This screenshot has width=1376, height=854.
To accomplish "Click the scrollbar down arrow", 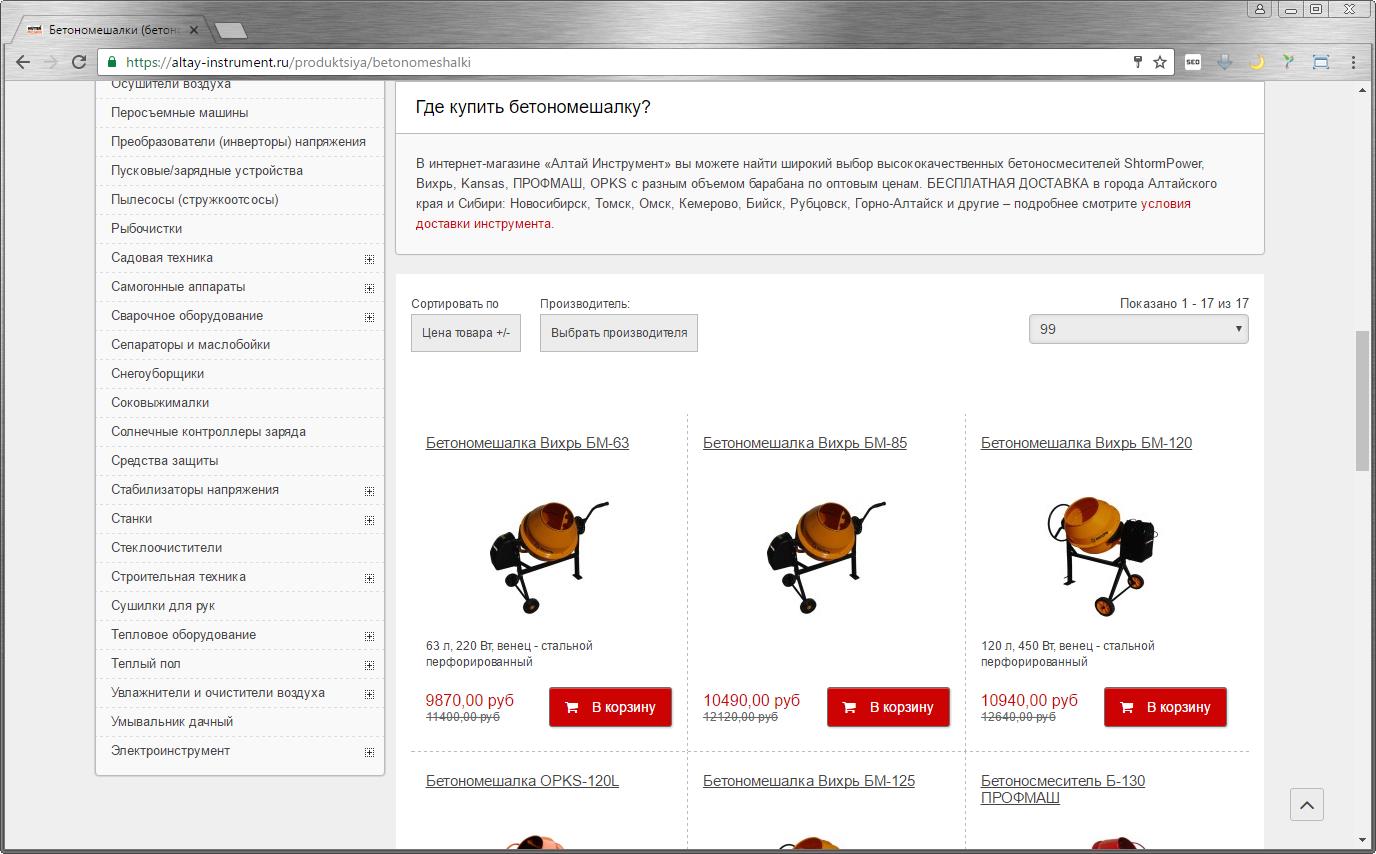I will pos(1362,840).
